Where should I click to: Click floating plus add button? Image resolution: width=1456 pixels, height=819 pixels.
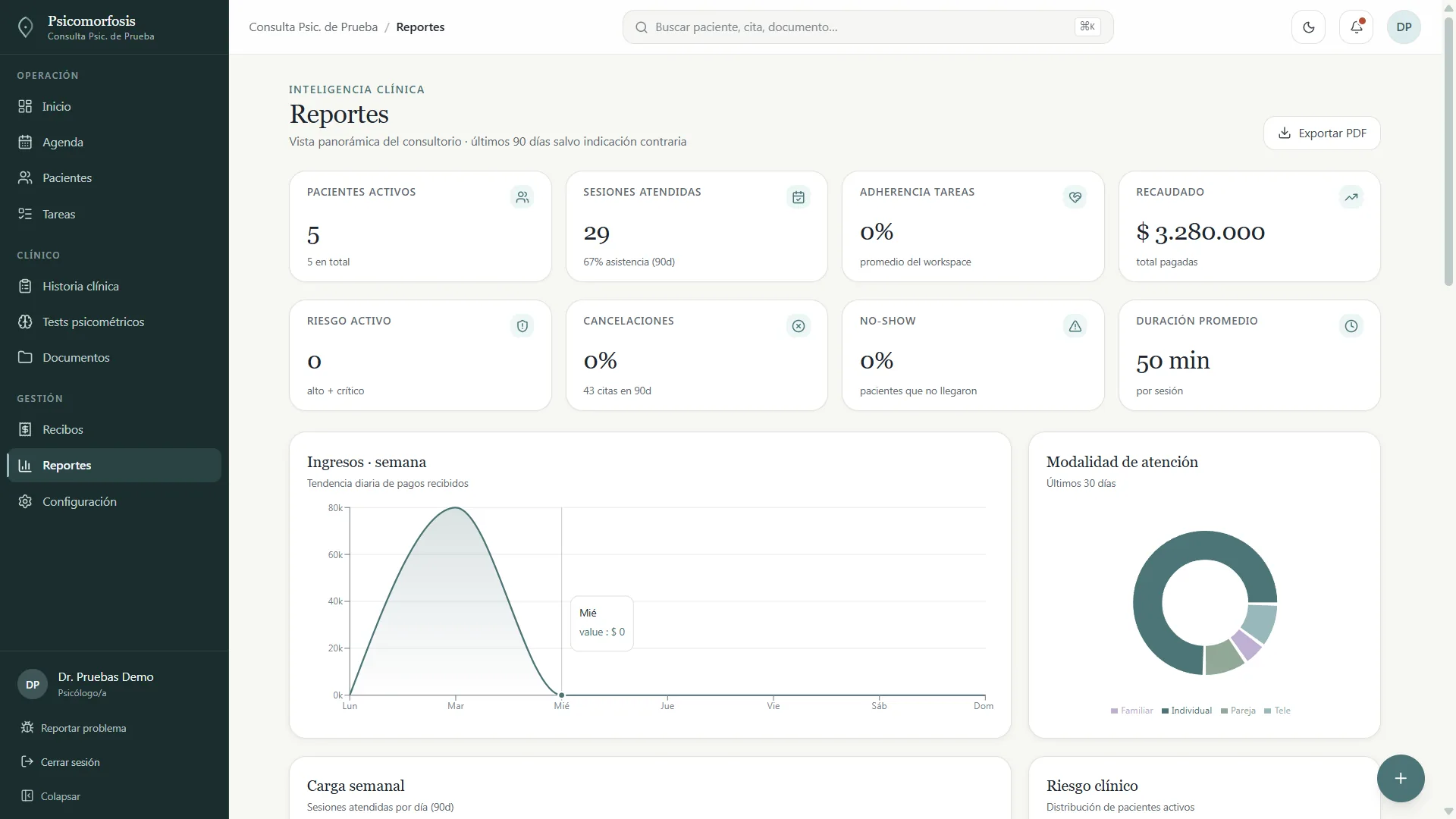pos(1401,779)
